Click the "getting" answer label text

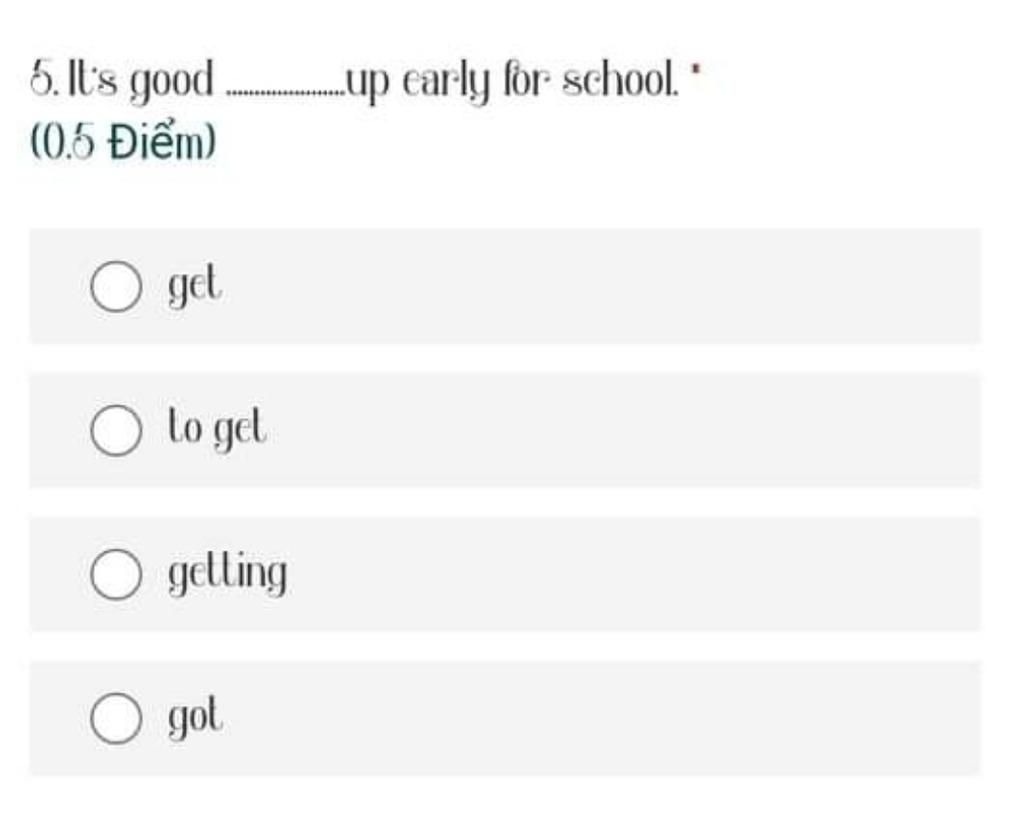(x=227, y=574)
